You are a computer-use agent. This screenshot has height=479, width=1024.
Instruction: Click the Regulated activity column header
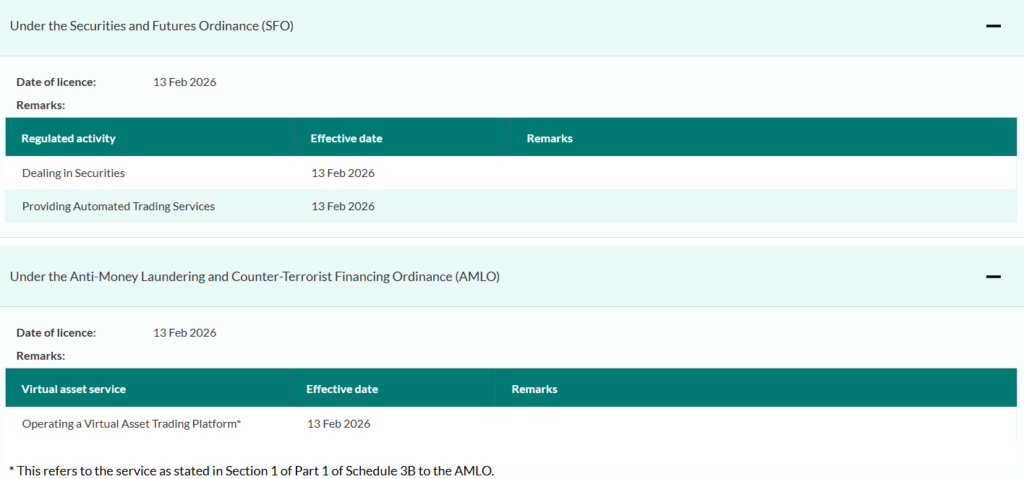point(69,139)
